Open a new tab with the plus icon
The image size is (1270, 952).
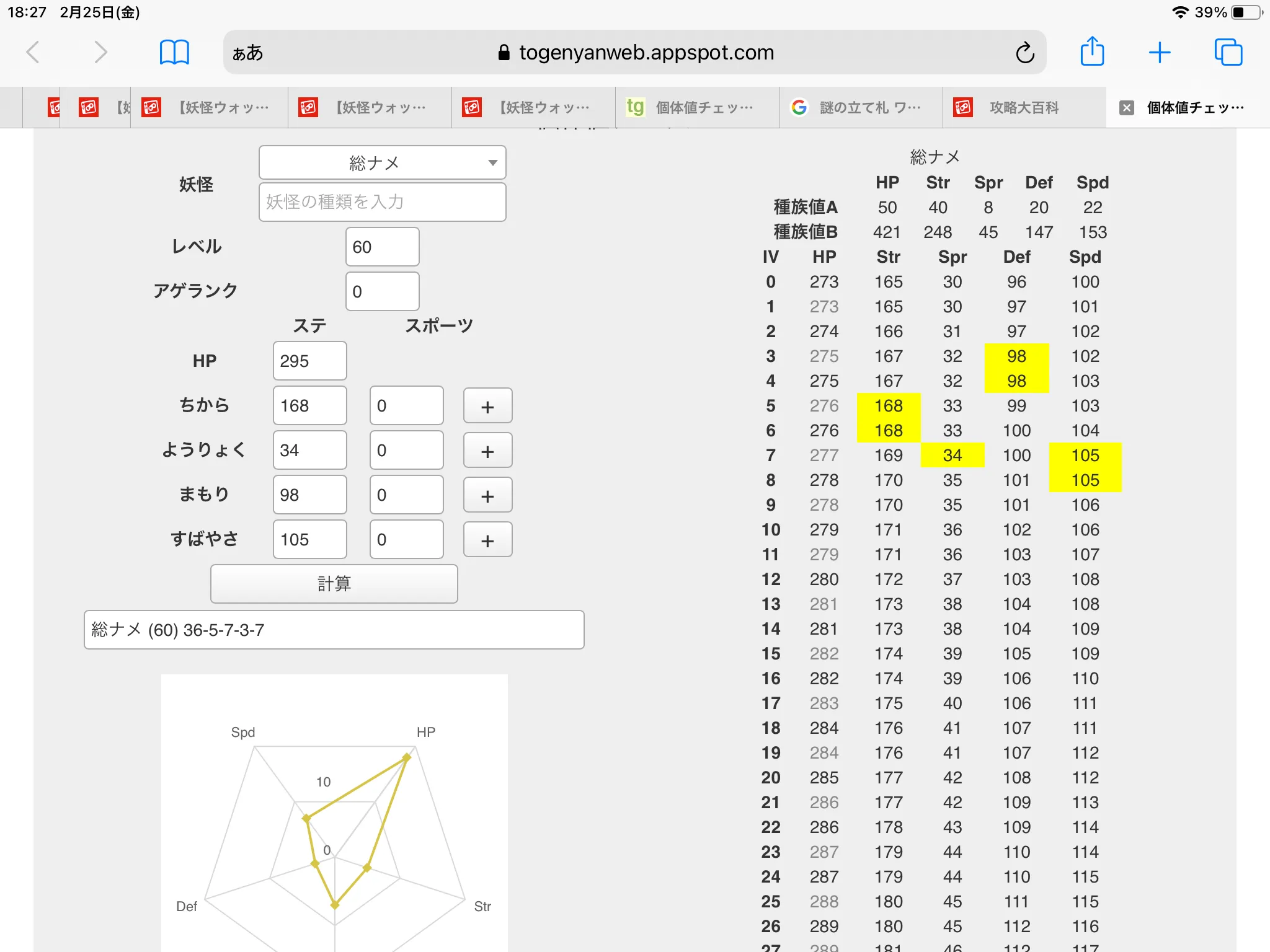[1160, 53]
